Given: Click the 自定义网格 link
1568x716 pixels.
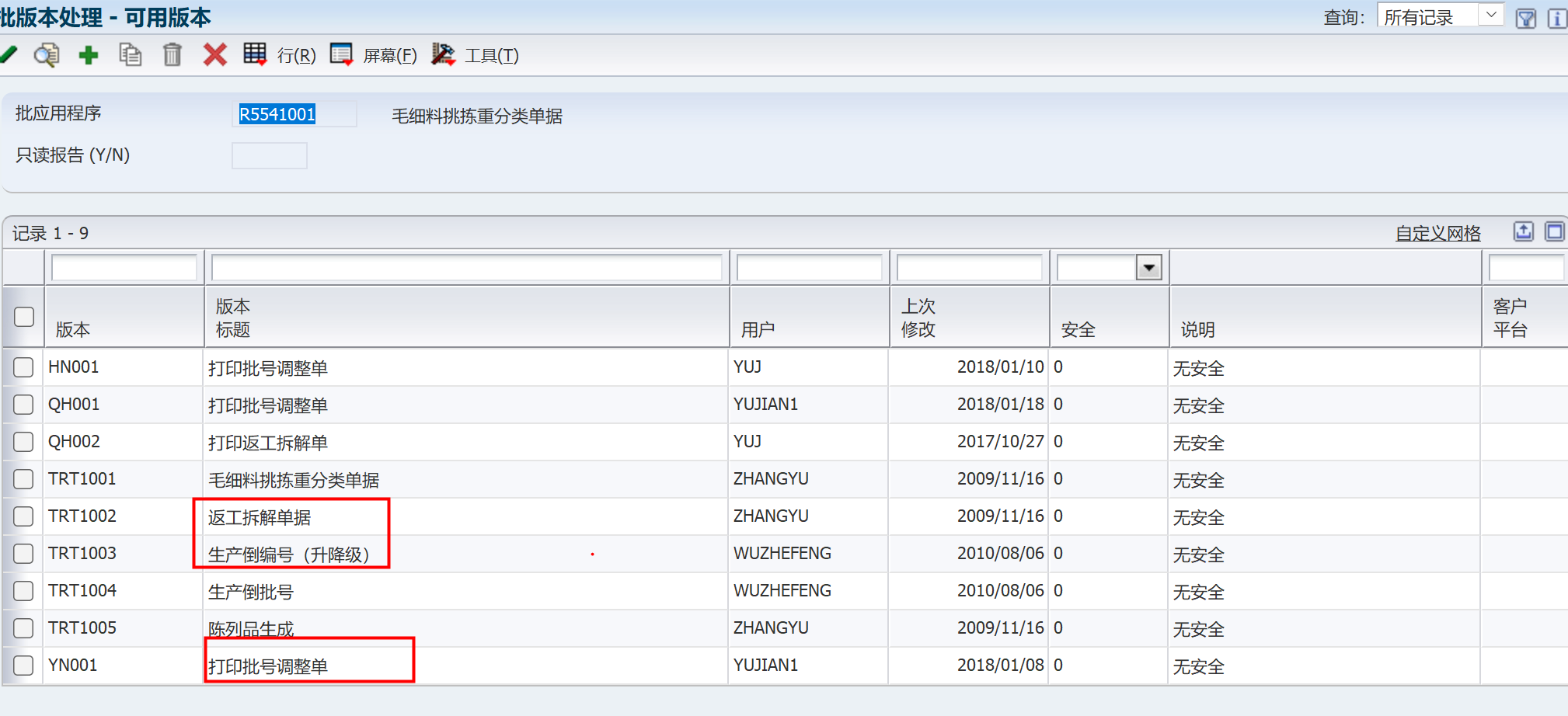Looking at the screenshot, I should coord(1438,233).
